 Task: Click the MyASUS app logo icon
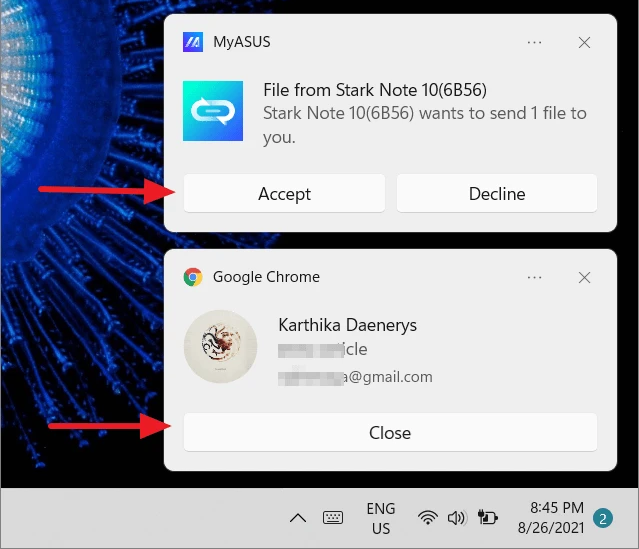pyautogui.click(x=193, y=42)
